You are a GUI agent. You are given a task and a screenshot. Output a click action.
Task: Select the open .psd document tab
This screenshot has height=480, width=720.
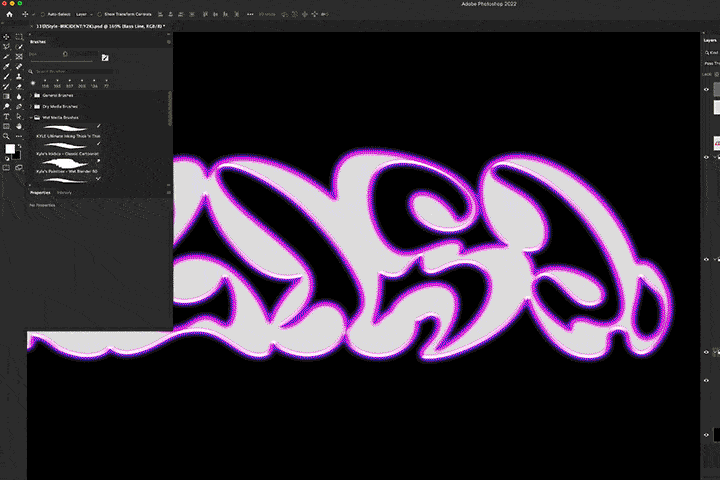click(100, 27)
